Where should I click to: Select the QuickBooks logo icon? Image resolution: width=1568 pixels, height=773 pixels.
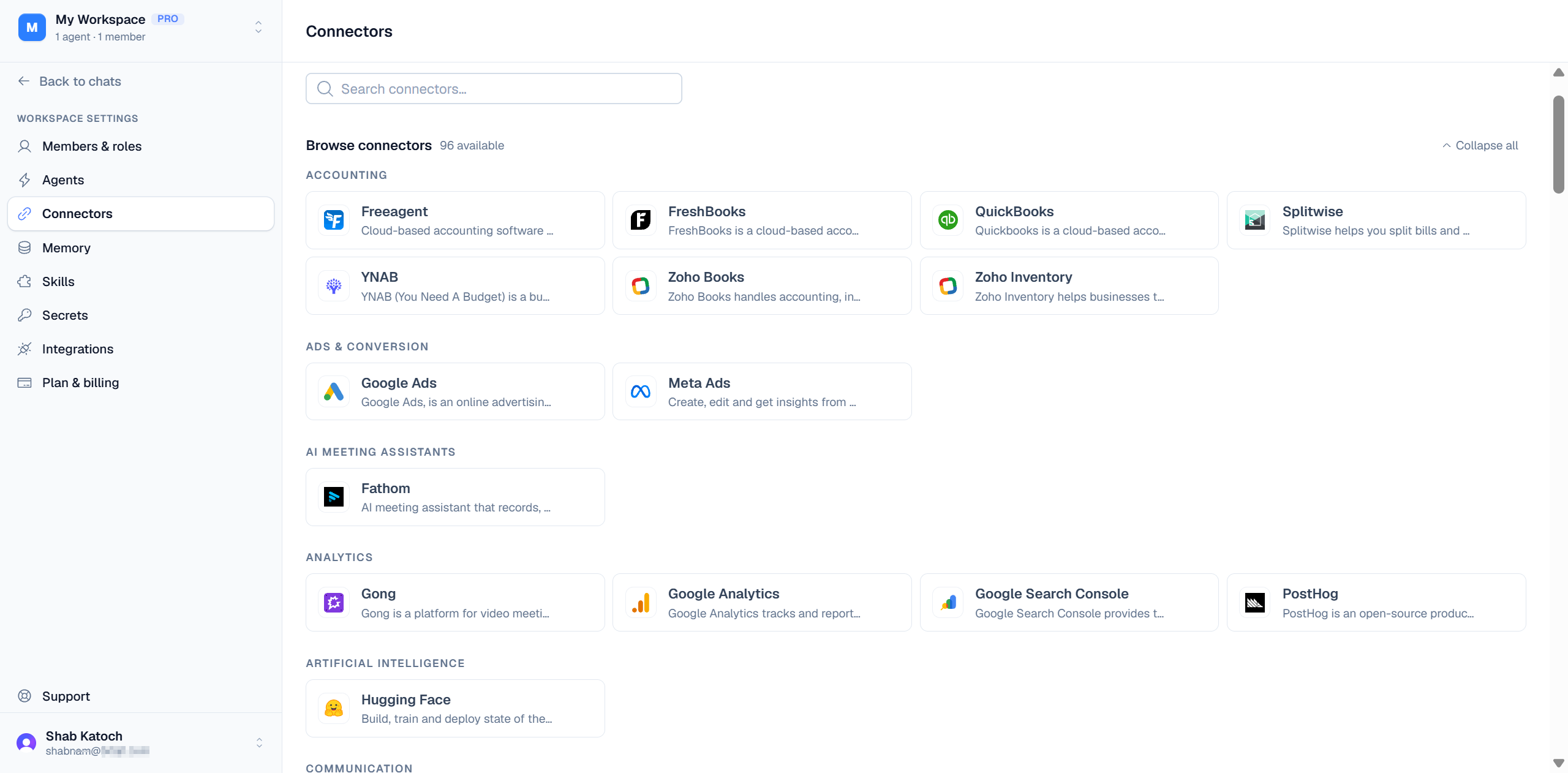[948, 220]
